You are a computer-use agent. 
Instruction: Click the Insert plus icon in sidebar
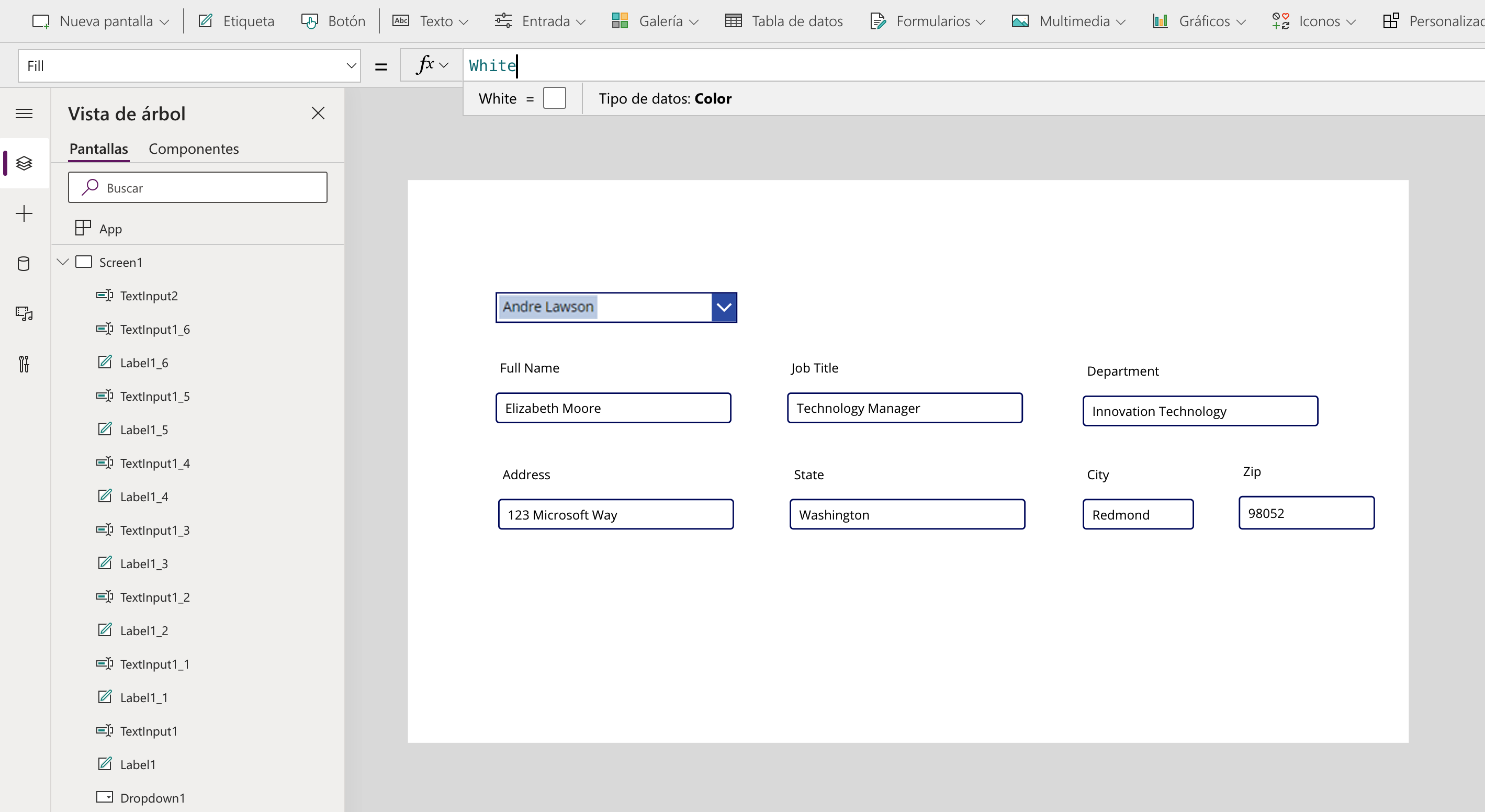pos(24,214)
